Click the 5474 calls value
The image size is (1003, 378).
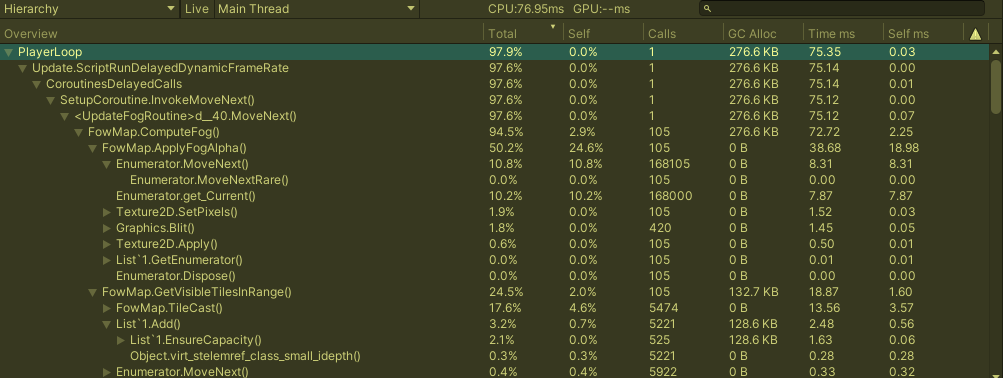(x=663, y=308)
